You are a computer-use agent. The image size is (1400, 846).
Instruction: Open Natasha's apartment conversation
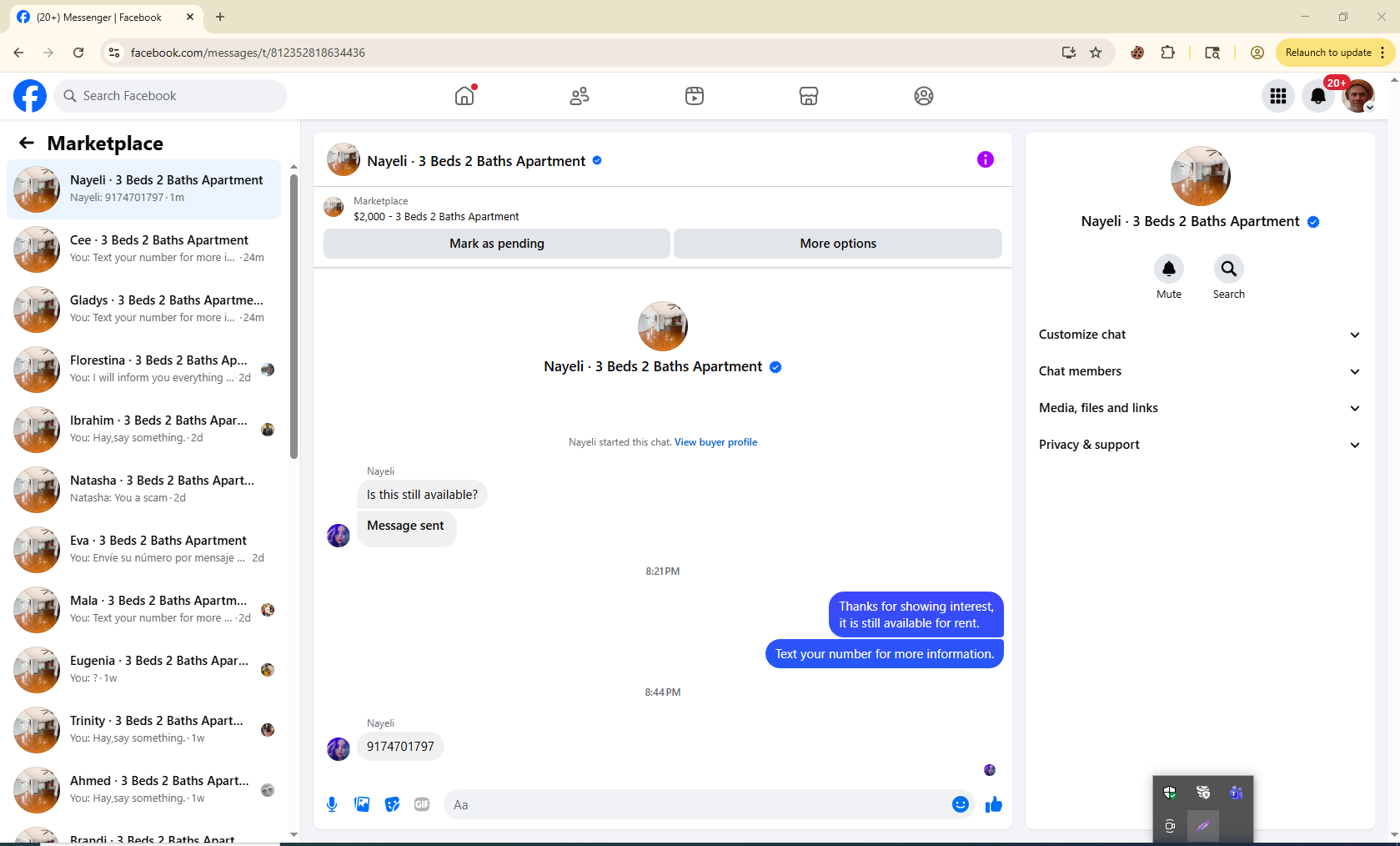(143, 490)
